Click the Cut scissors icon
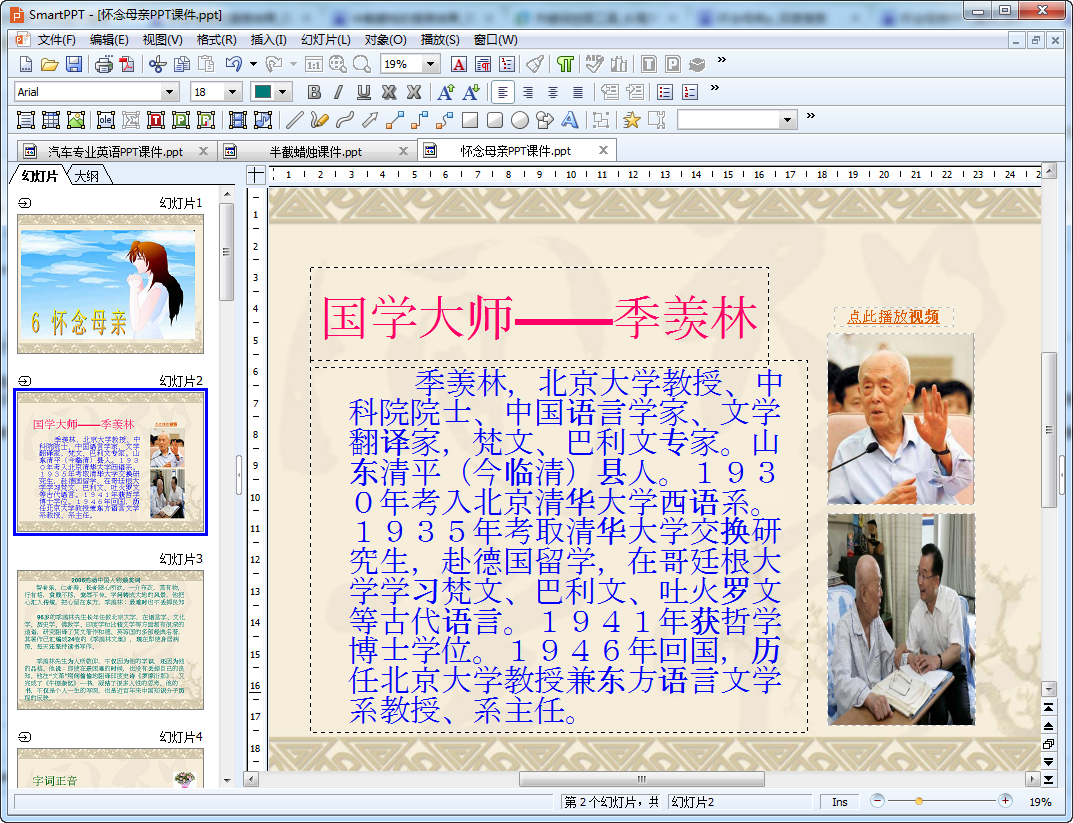Screen dimensions: 1073x823 pos(157,64)
